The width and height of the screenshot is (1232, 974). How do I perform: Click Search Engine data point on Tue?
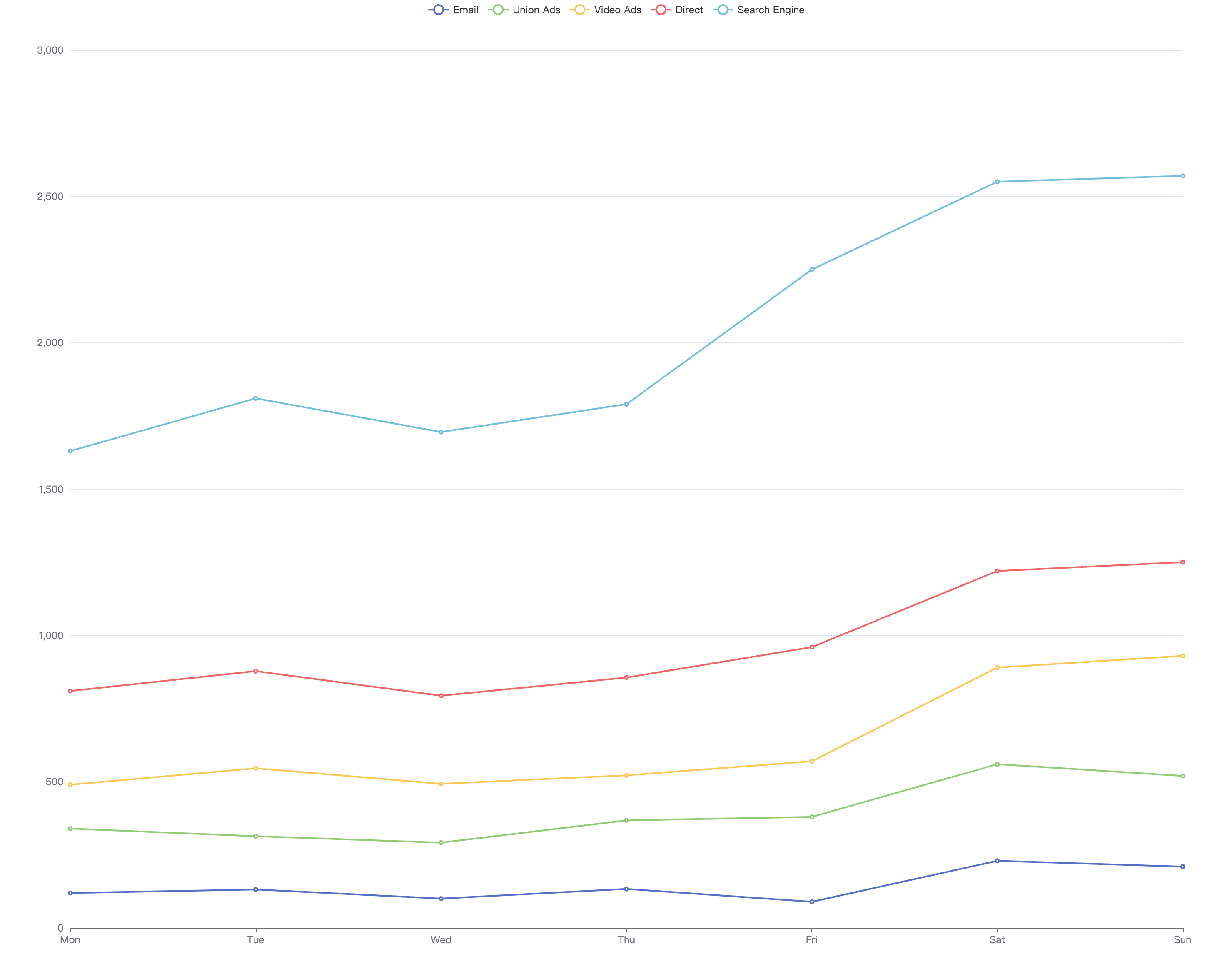(255, 399)
